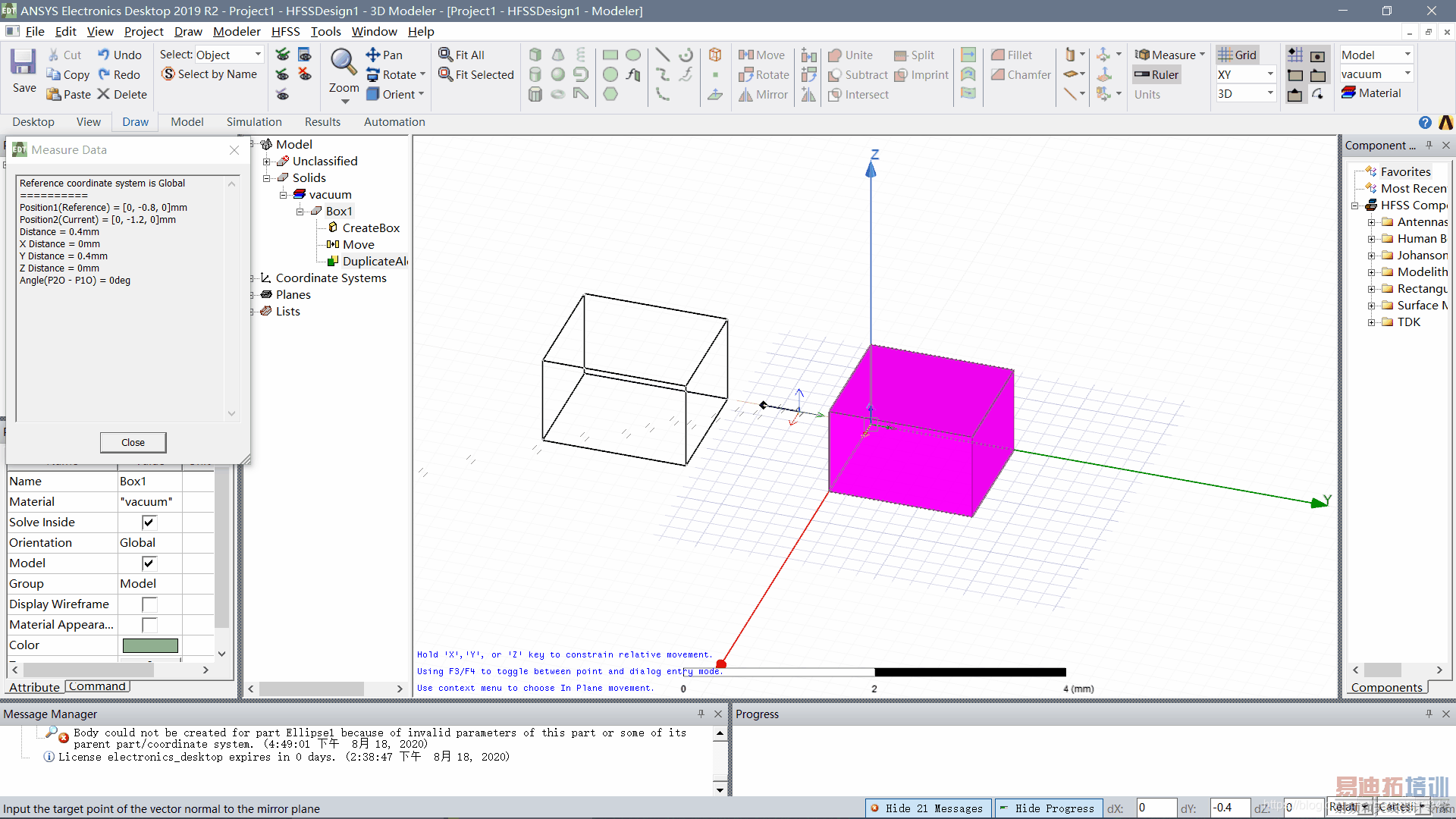Click the Hide 21 Messages button
Image resolution: width=1456 pixels, height=819 pixels.
[927, 808]
